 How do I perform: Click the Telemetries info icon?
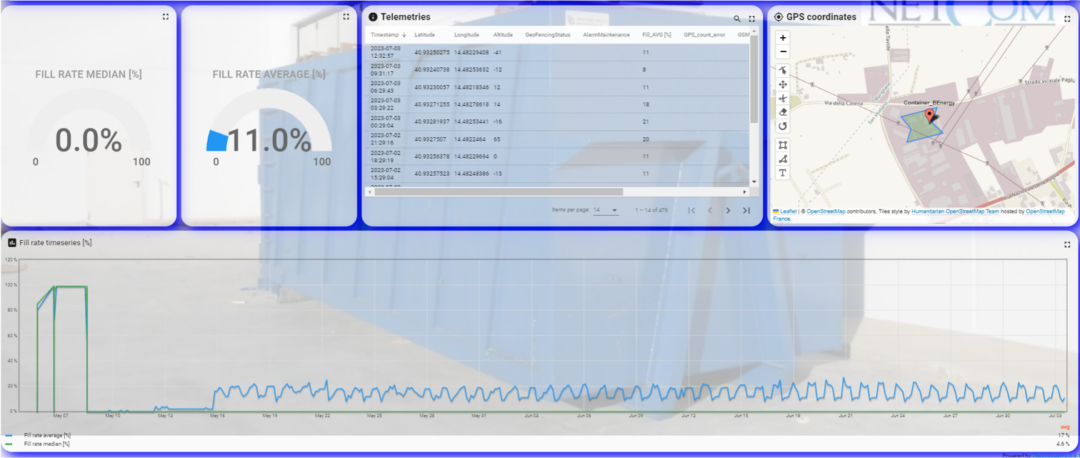coord(373,17)
